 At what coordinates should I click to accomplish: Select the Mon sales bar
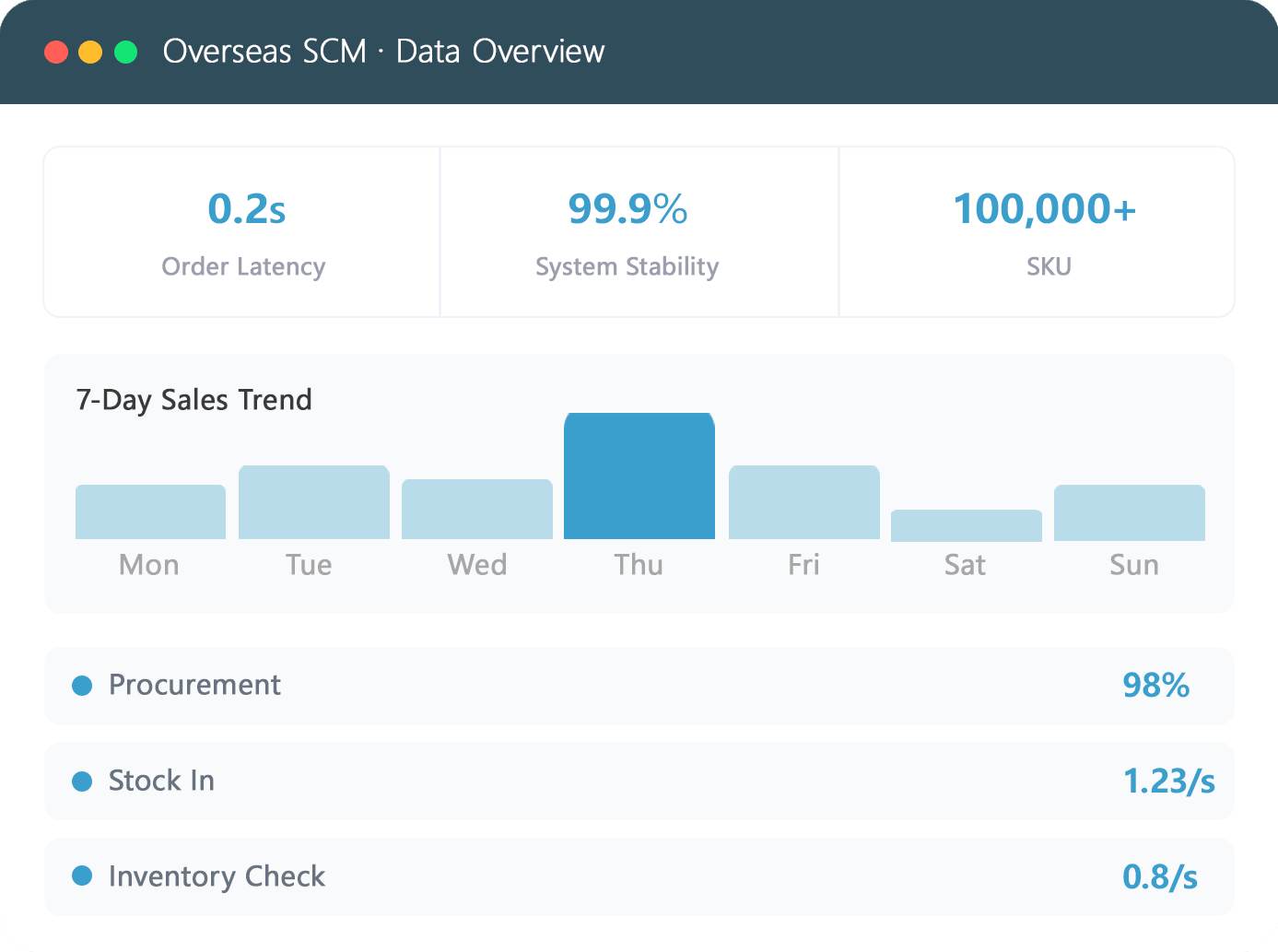150,511
